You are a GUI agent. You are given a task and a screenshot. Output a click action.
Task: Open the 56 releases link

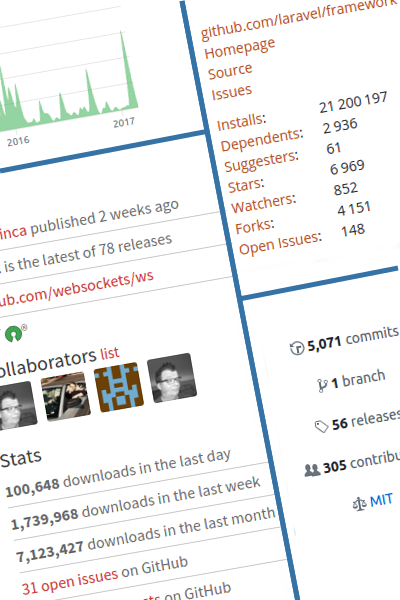(x=366, y=419)
